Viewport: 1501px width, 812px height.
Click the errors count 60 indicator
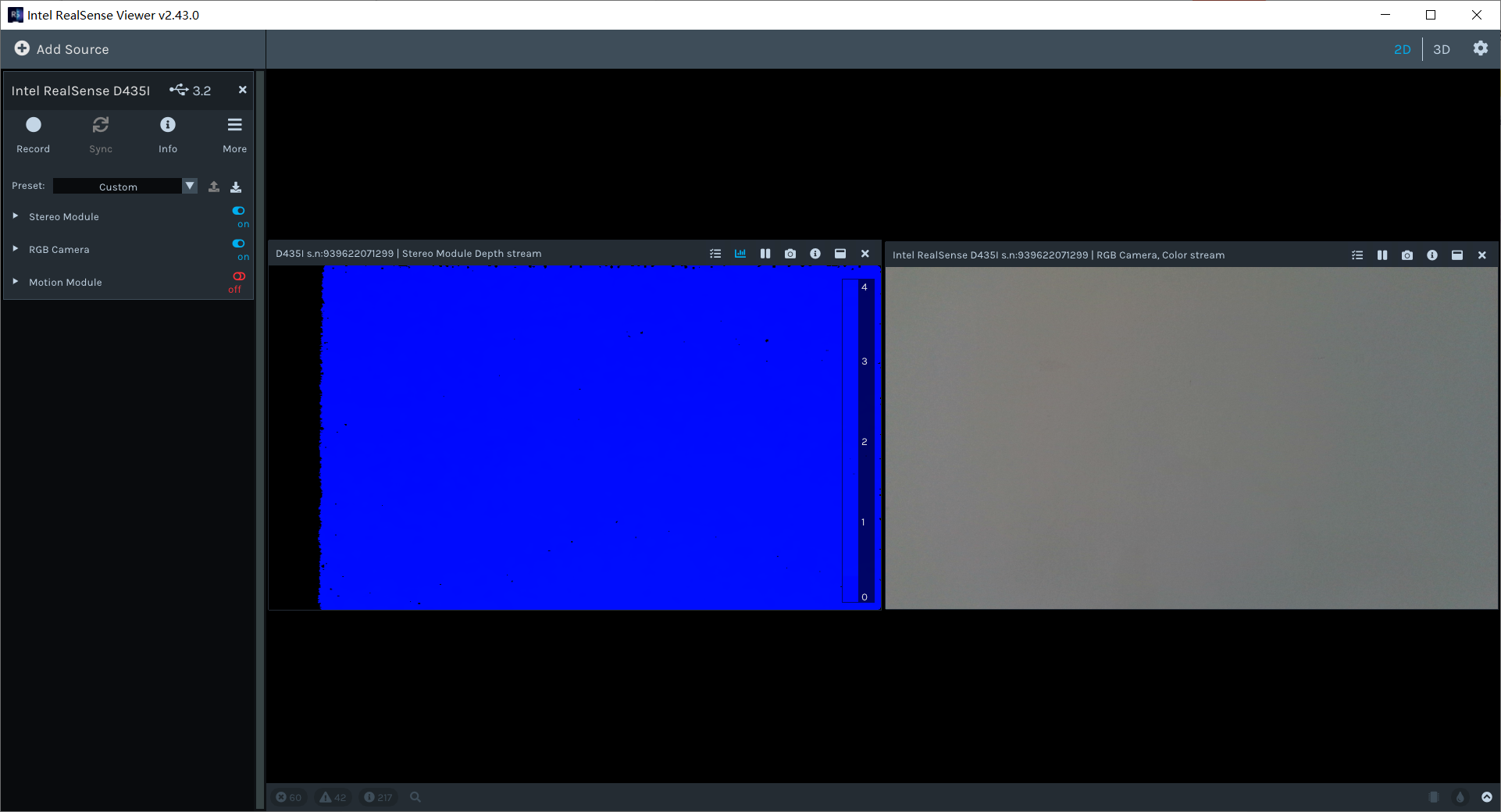point(289,797)
